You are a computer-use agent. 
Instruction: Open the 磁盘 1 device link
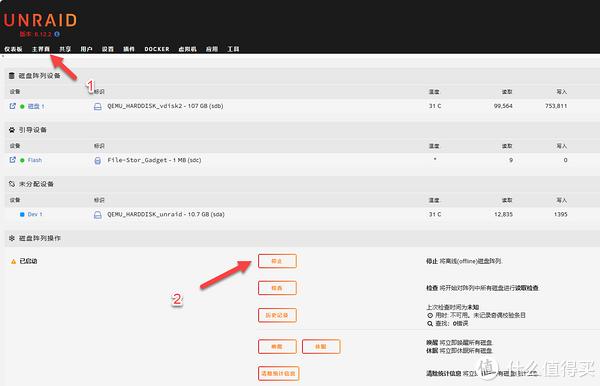(36, 106)
